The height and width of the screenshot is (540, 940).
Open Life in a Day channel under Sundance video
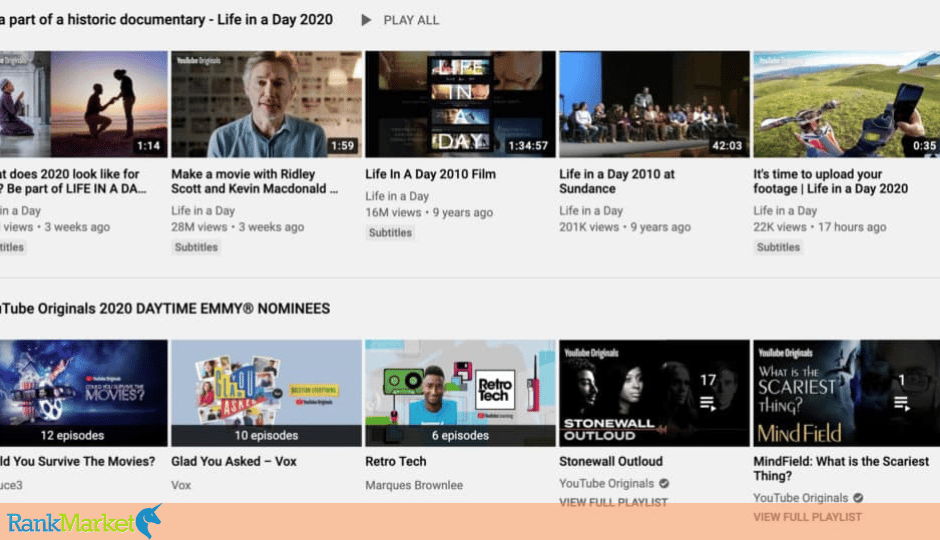(590, 211)
